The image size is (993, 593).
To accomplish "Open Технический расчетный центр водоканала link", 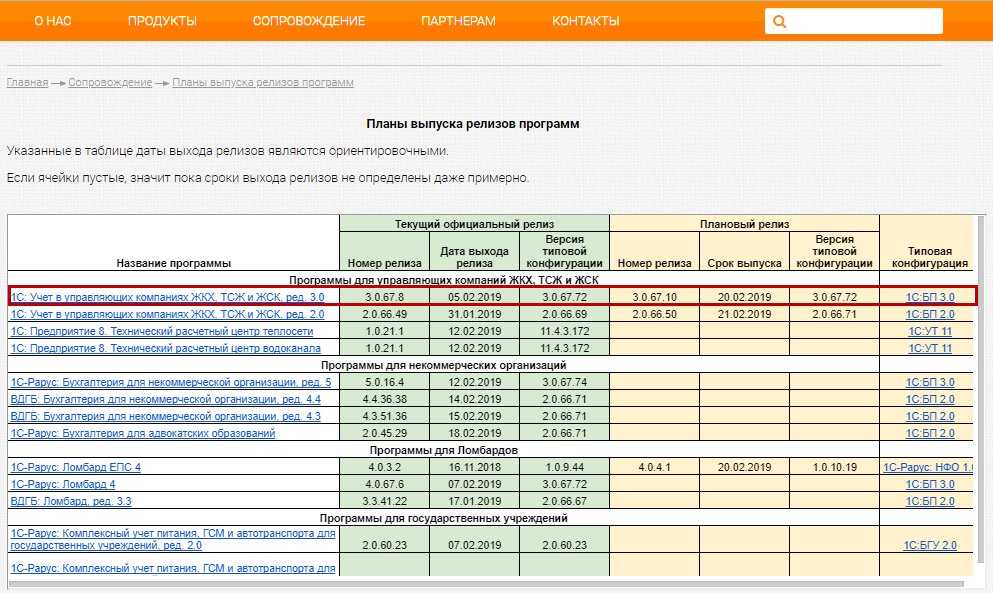I will [166, 348].
